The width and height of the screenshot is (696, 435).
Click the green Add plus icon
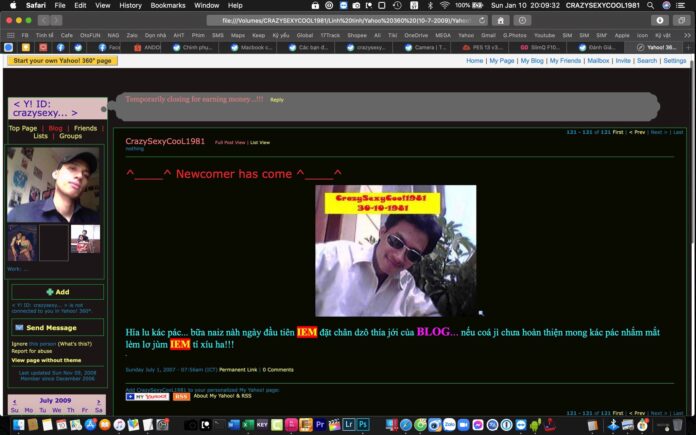[48, 292]
